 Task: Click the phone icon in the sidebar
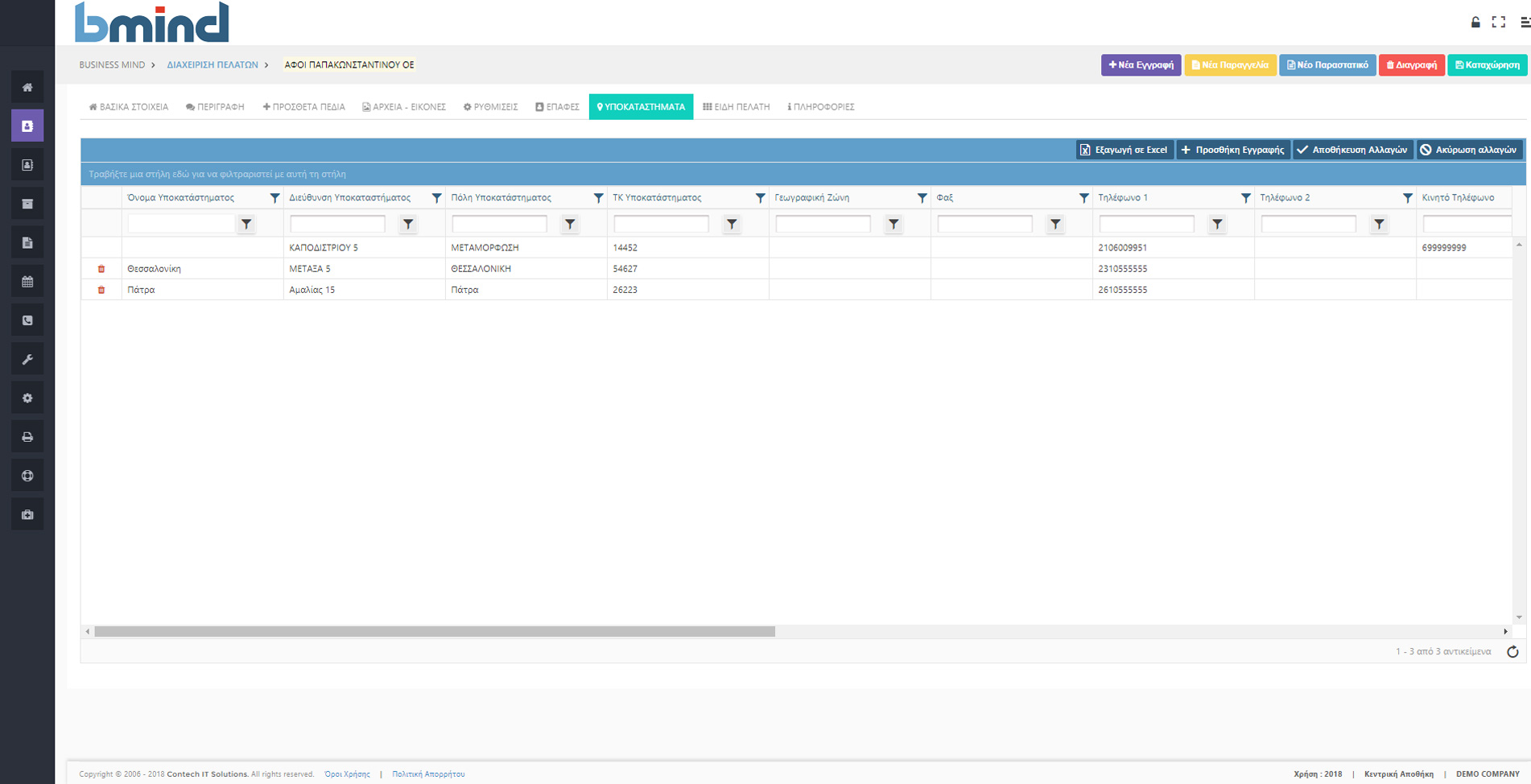(27, 320)
